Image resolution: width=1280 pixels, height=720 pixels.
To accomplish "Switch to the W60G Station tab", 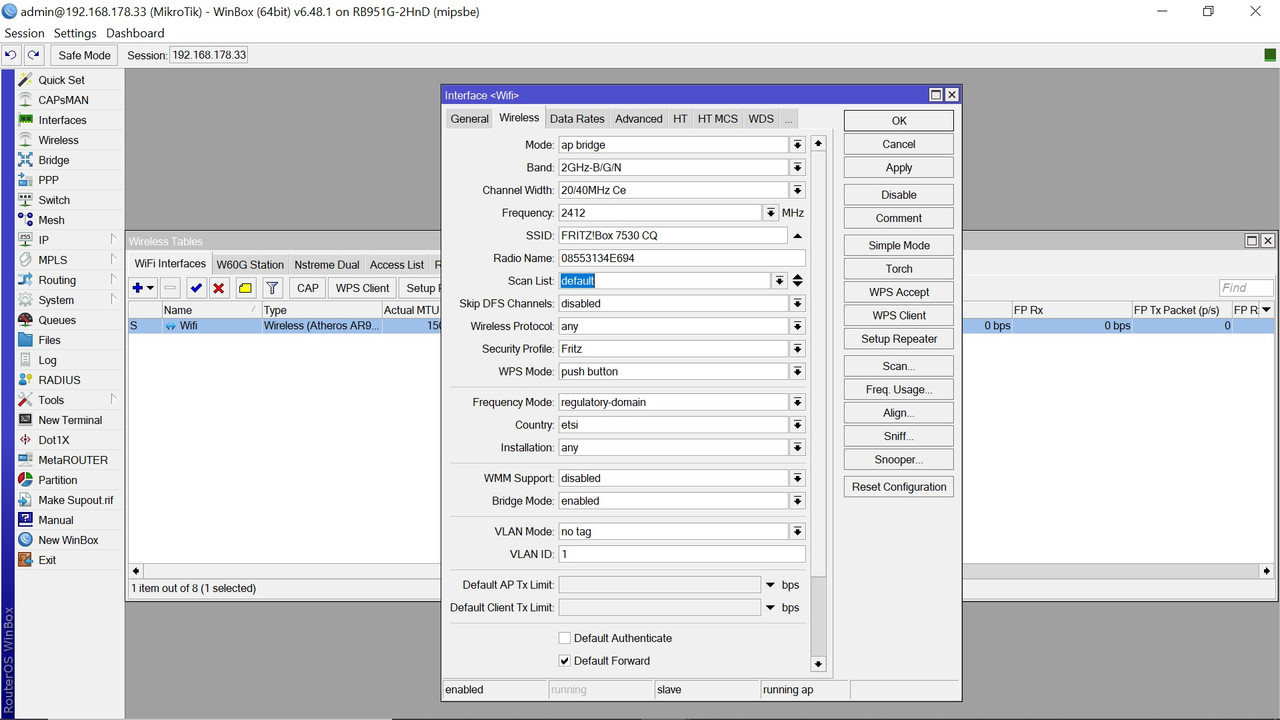I will [x=250, y=265].
